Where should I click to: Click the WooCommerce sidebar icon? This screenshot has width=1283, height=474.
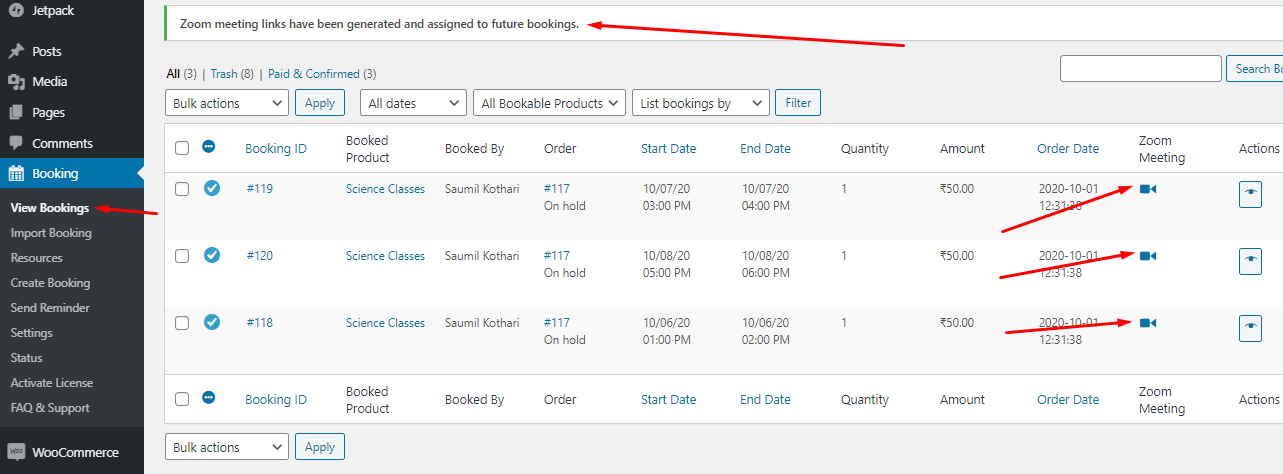(x=16, y=452)
